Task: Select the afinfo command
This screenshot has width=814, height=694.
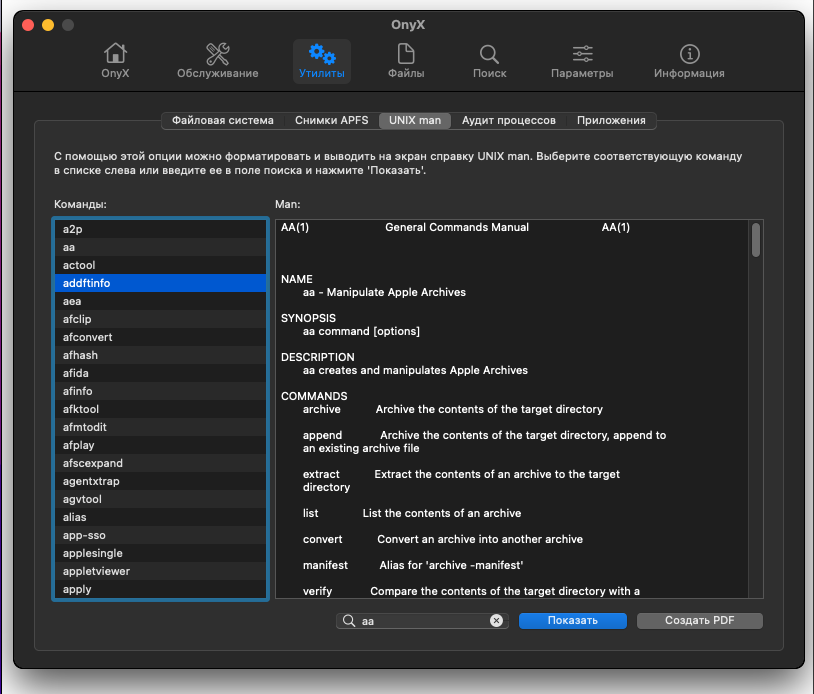Action: point(160,391)
